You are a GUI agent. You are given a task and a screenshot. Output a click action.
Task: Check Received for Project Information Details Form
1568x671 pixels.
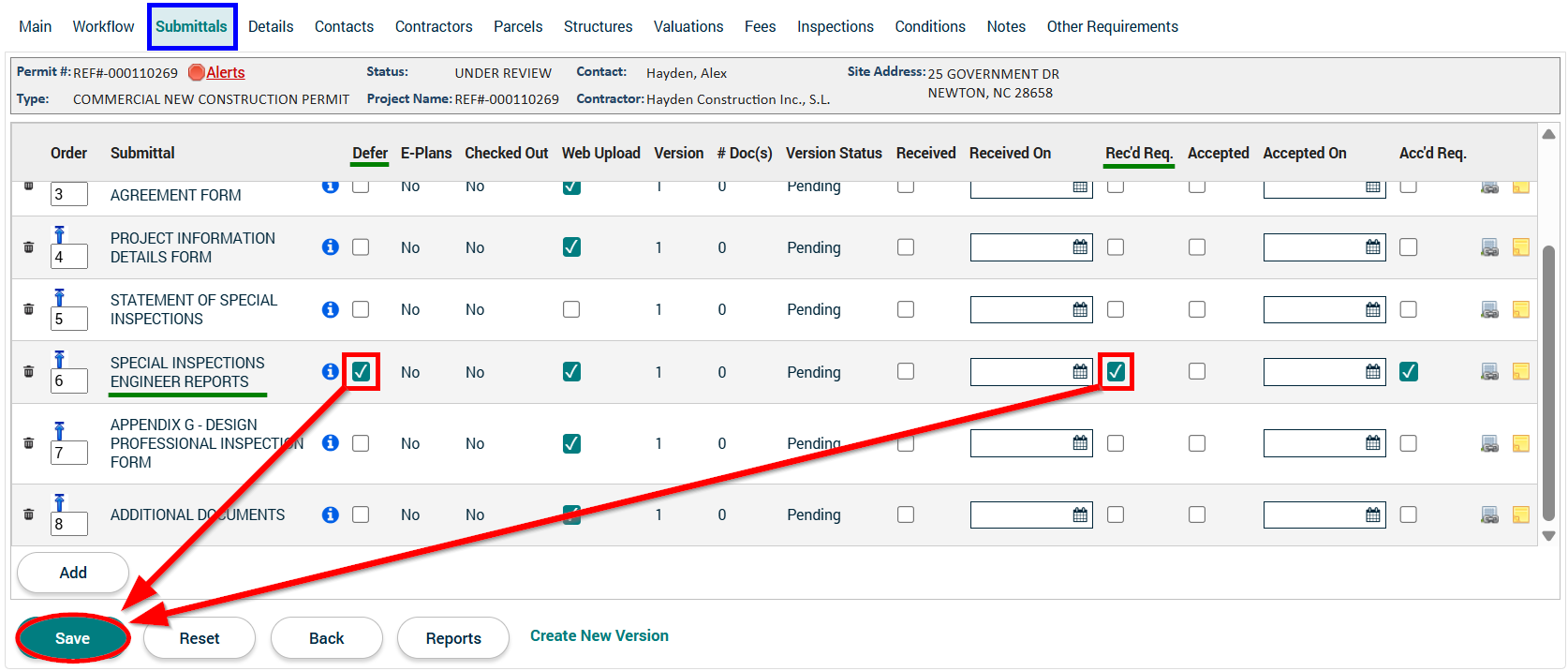click(906, 247)
